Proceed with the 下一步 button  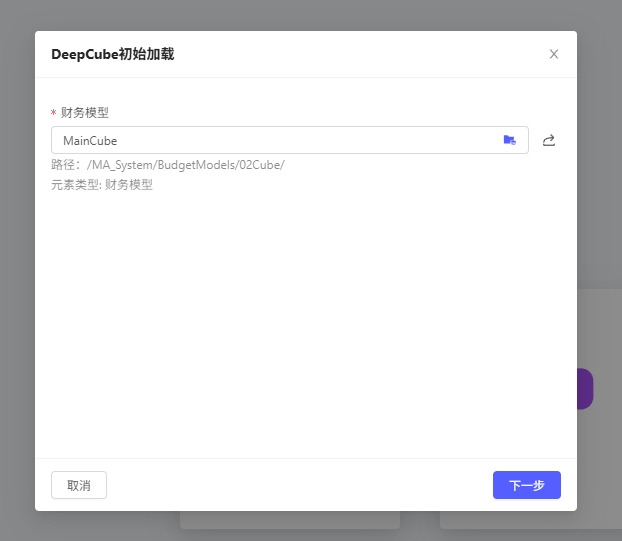(x=527, y=485)
